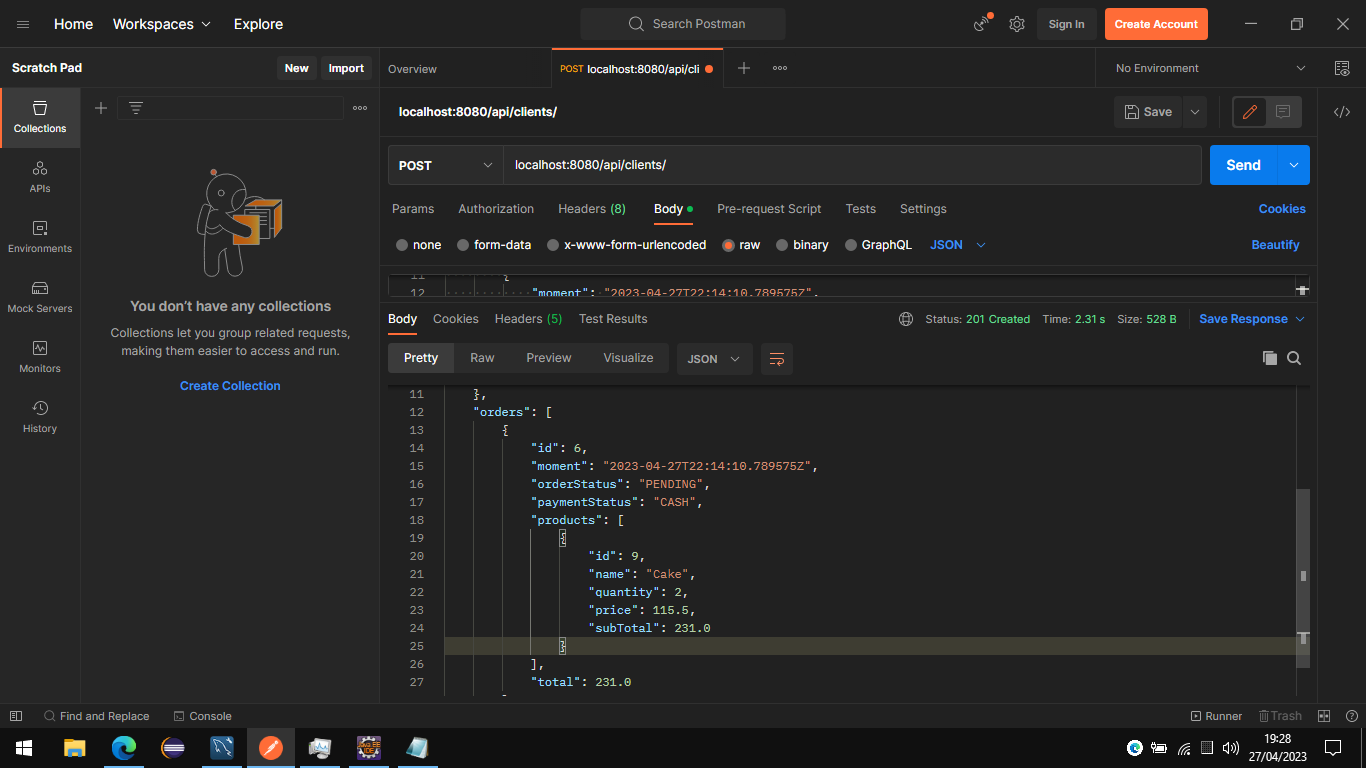Expand the Save Response dropdown

(1252, 319)
